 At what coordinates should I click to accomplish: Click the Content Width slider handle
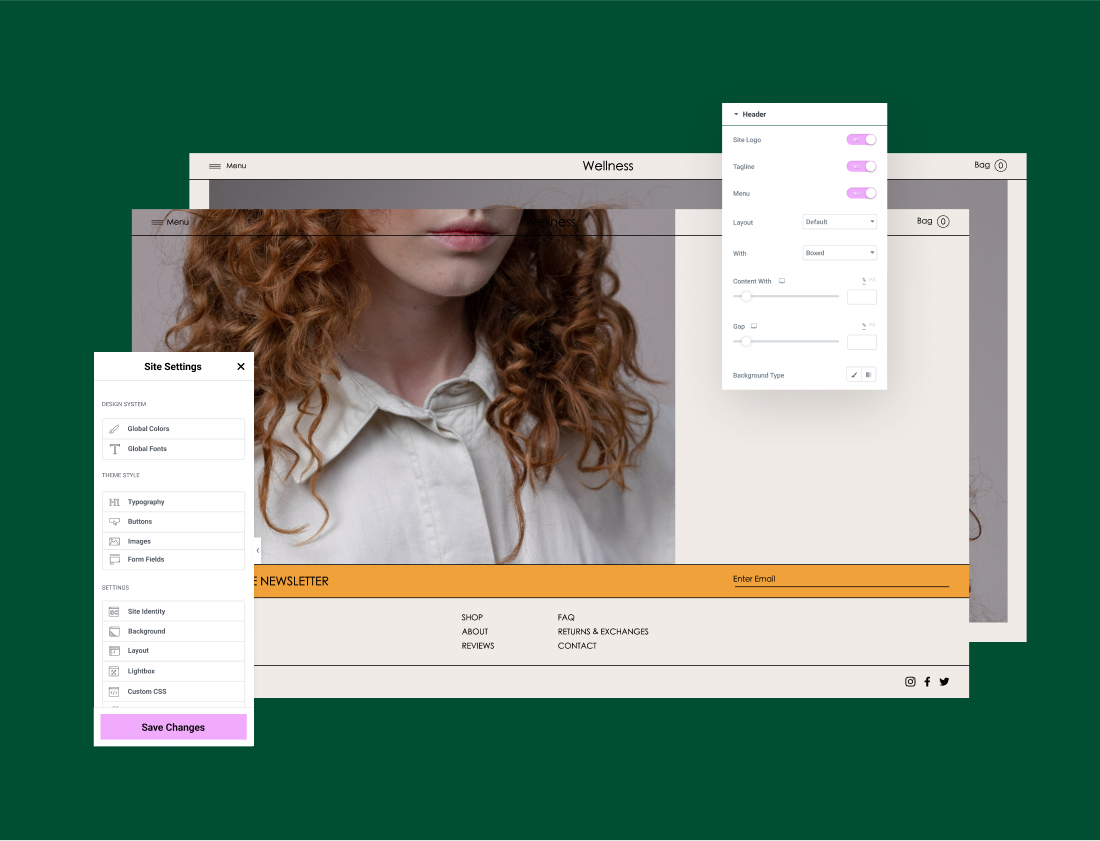(x=745, y=296)
